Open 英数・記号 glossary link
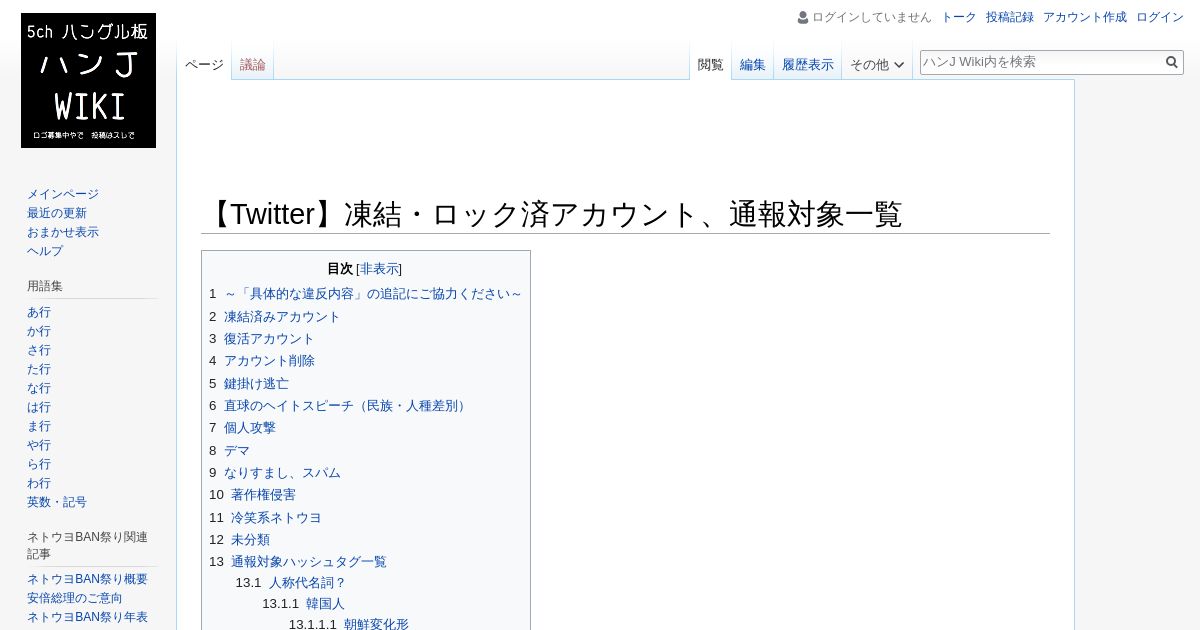Viewport: 1200px width, 630px height. coord(57,502)
